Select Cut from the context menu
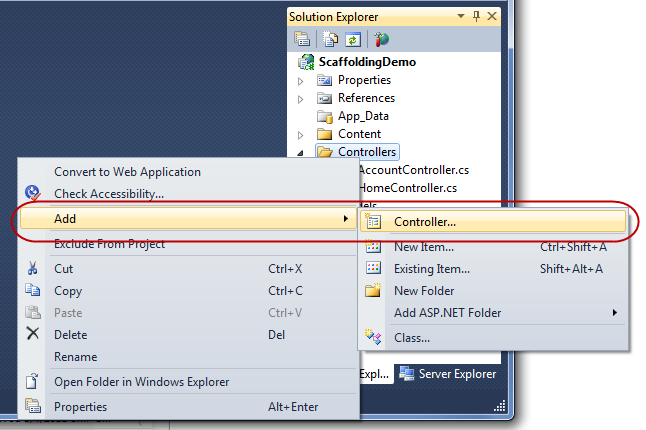Screen dimensions: 646x430 187,269
